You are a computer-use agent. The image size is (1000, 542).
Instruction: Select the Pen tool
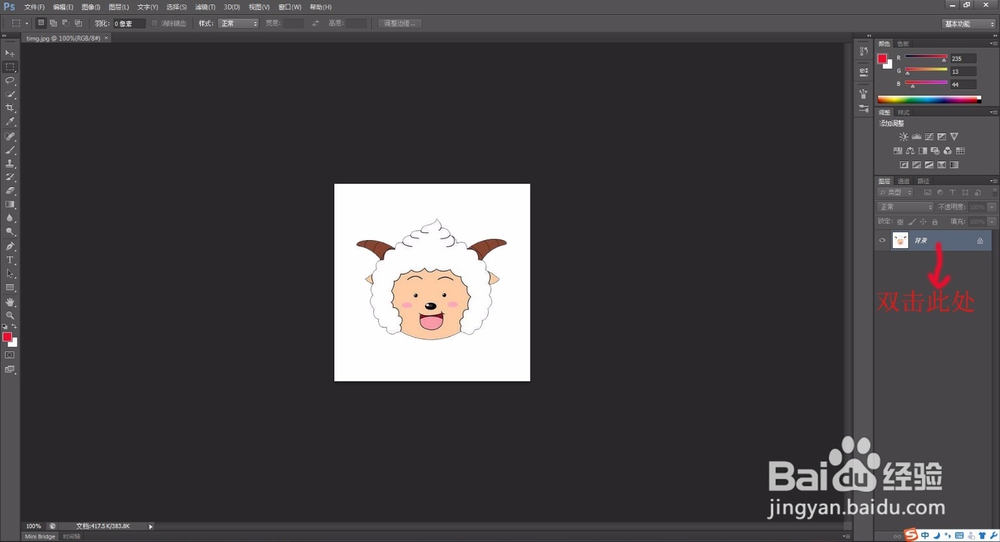point(10,246)
